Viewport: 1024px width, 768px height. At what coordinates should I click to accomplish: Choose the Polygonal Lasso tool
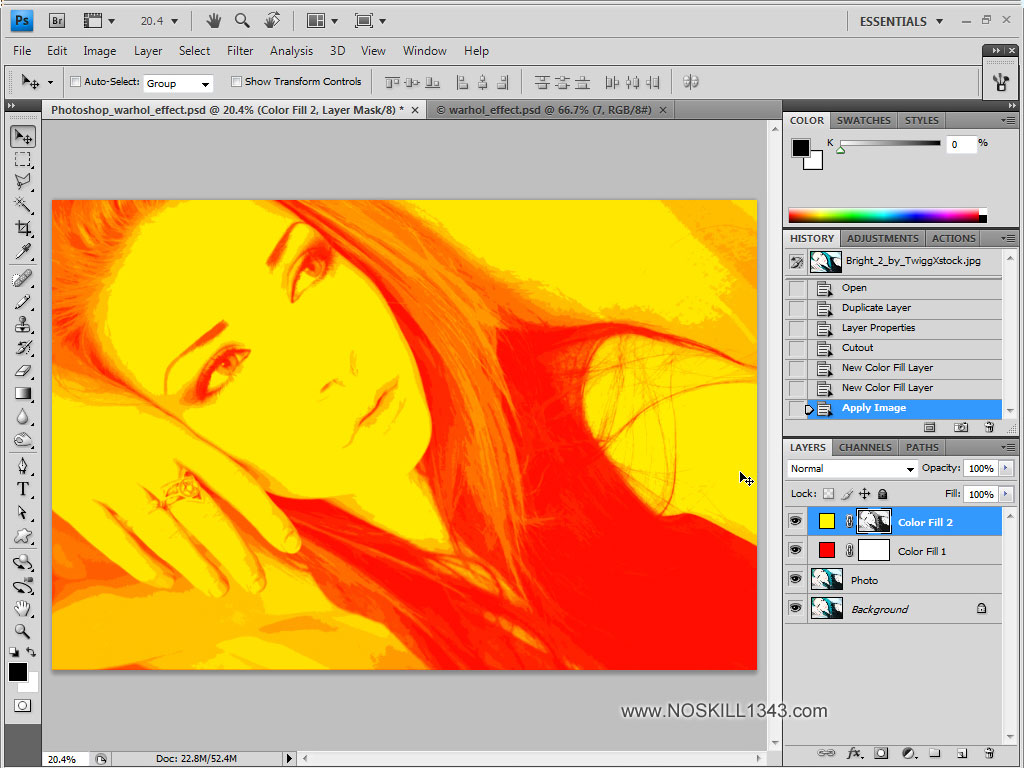pyautogui.click(x=23, y=182)
